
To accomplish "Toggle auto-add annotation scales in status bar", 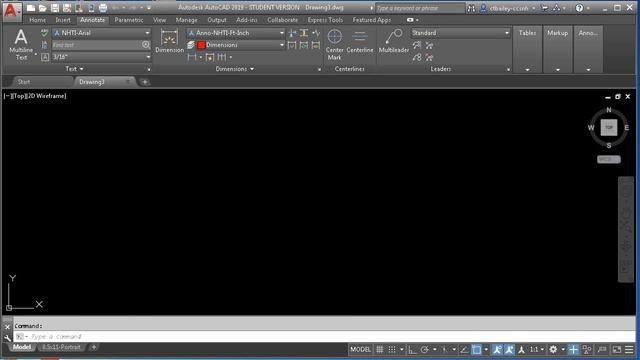I will [x=509, y=349].
